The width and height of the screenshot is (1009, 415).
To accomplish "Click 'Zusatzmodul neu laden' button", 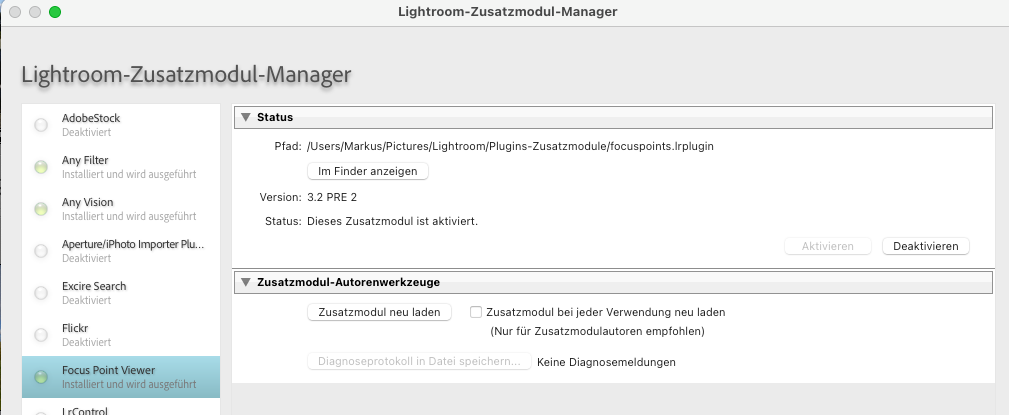I will pos(379,312).
